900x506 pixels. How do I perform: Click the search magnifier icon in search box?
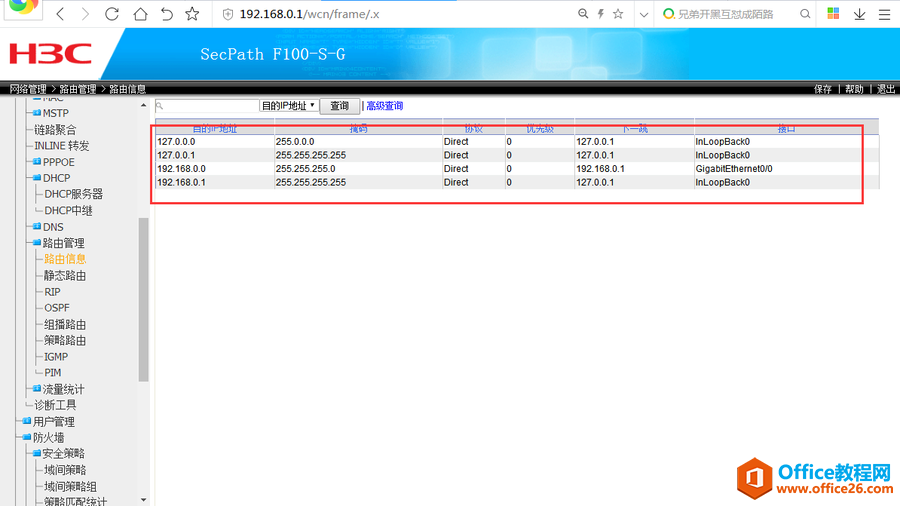[805, 14]
